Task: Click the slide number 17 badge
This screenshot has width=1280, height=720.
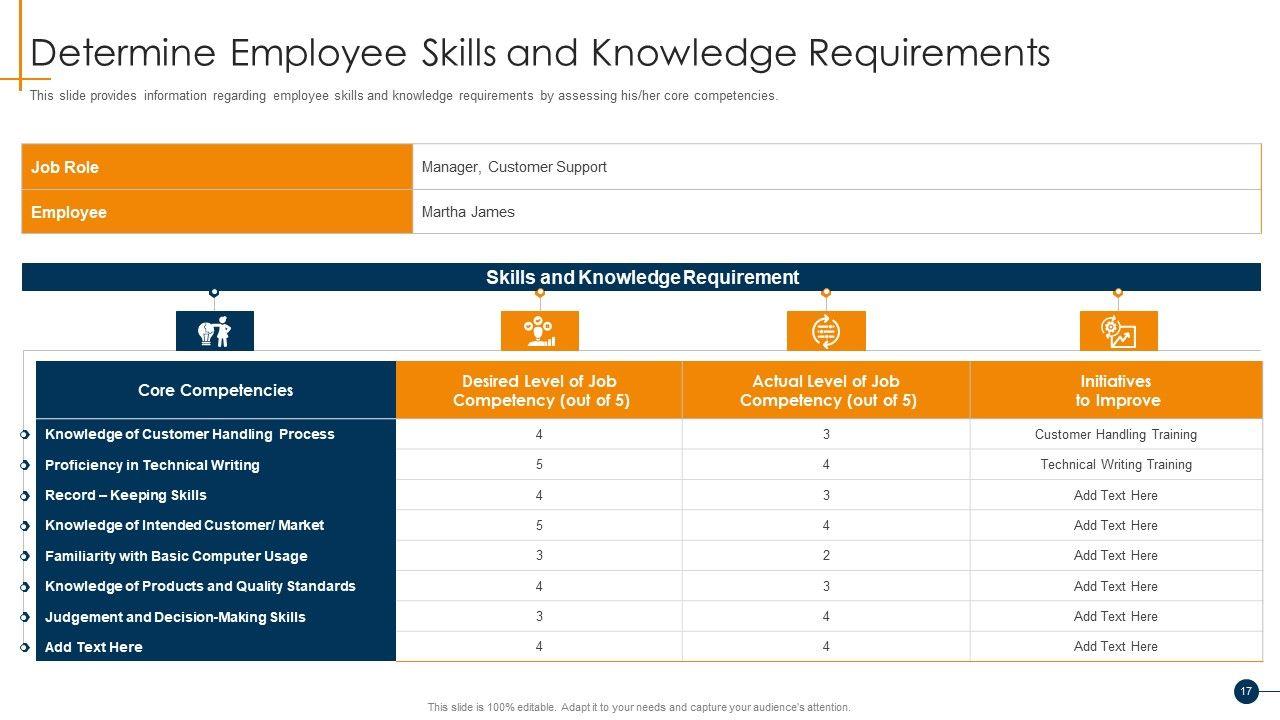Action: [x=1245, y=691]
